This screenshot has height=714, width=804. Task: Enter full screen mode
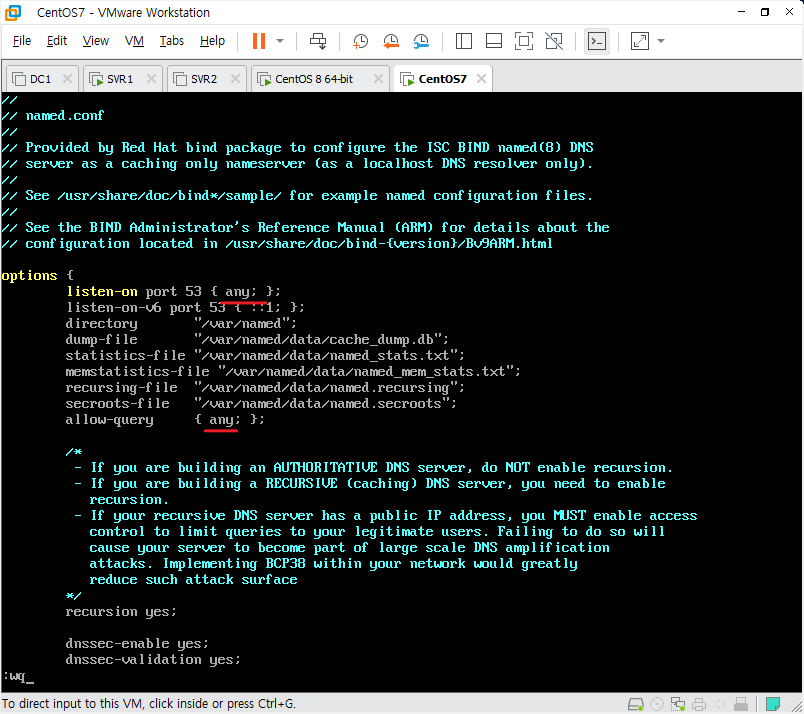click(x=524, y=41)
